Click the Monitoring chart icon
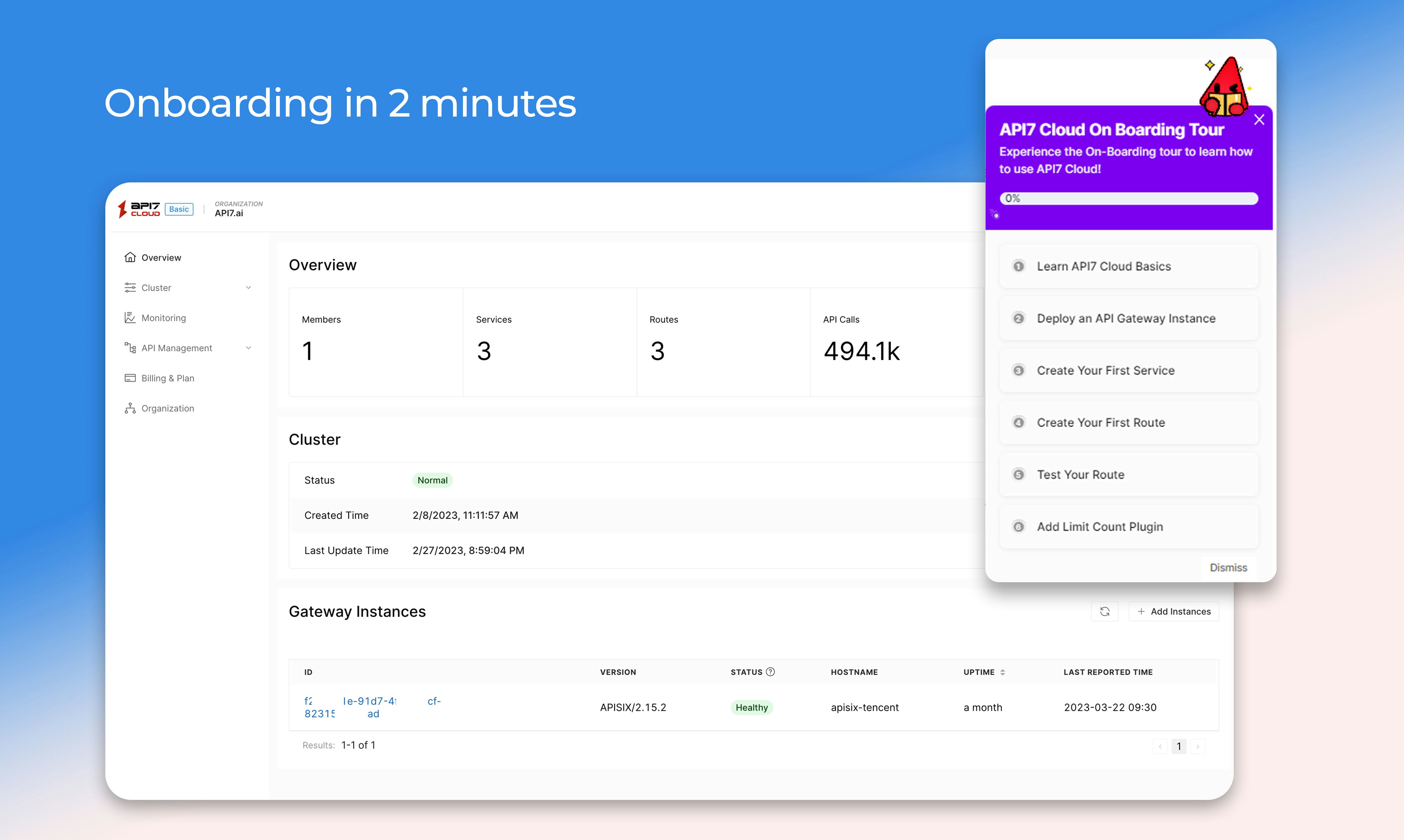Screen dimensions: 1404x840 pos(130,318)
